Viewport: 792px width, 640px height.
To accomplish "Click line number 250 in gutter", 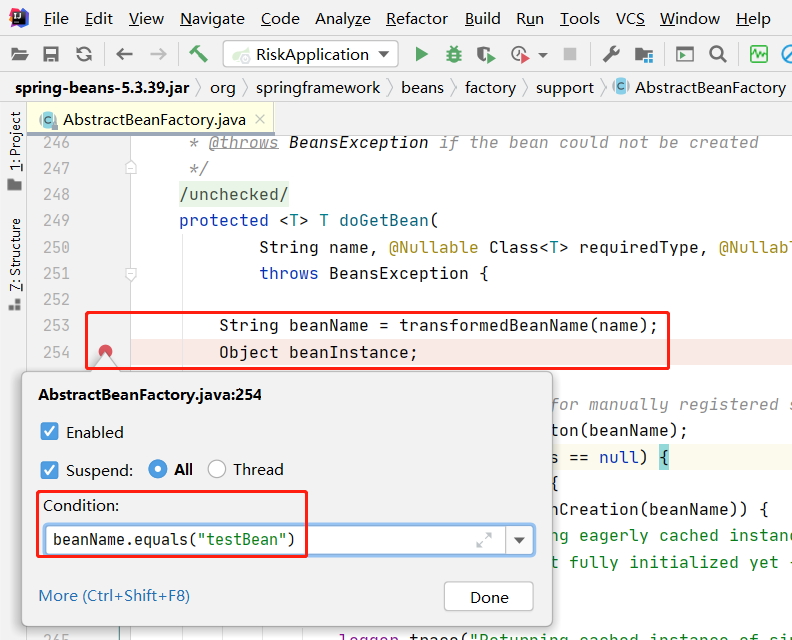I will tap(56, 247).
